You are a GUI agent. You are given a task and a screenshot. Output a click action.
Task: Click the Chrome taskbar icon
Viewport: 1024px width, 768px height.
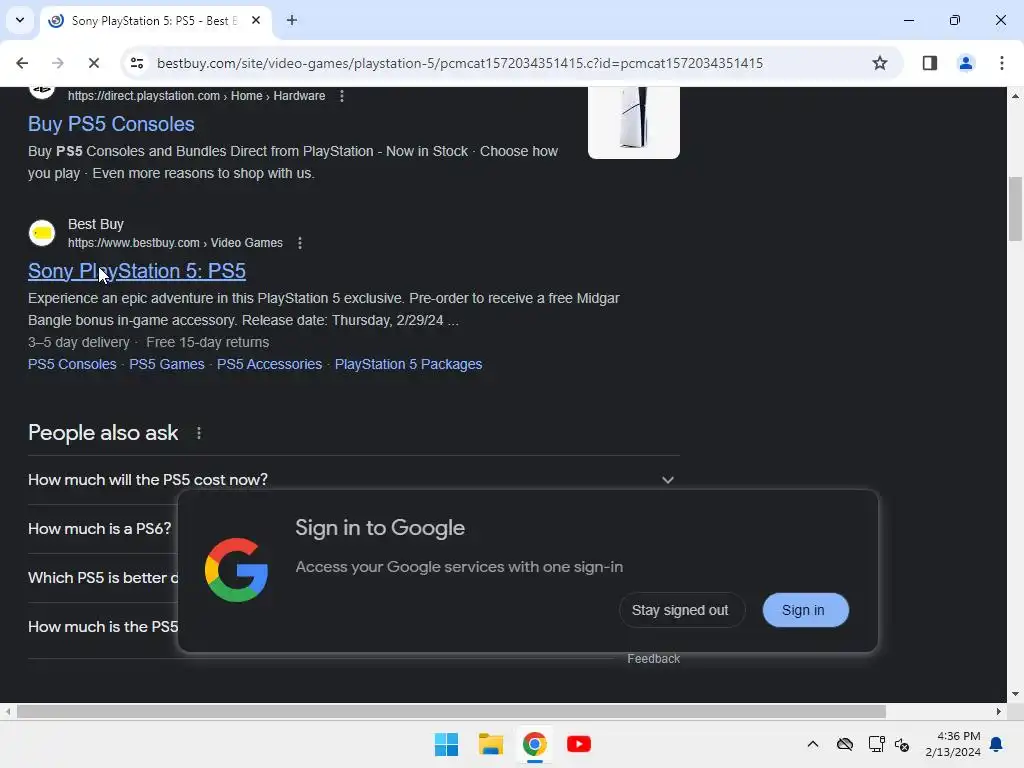534,744
